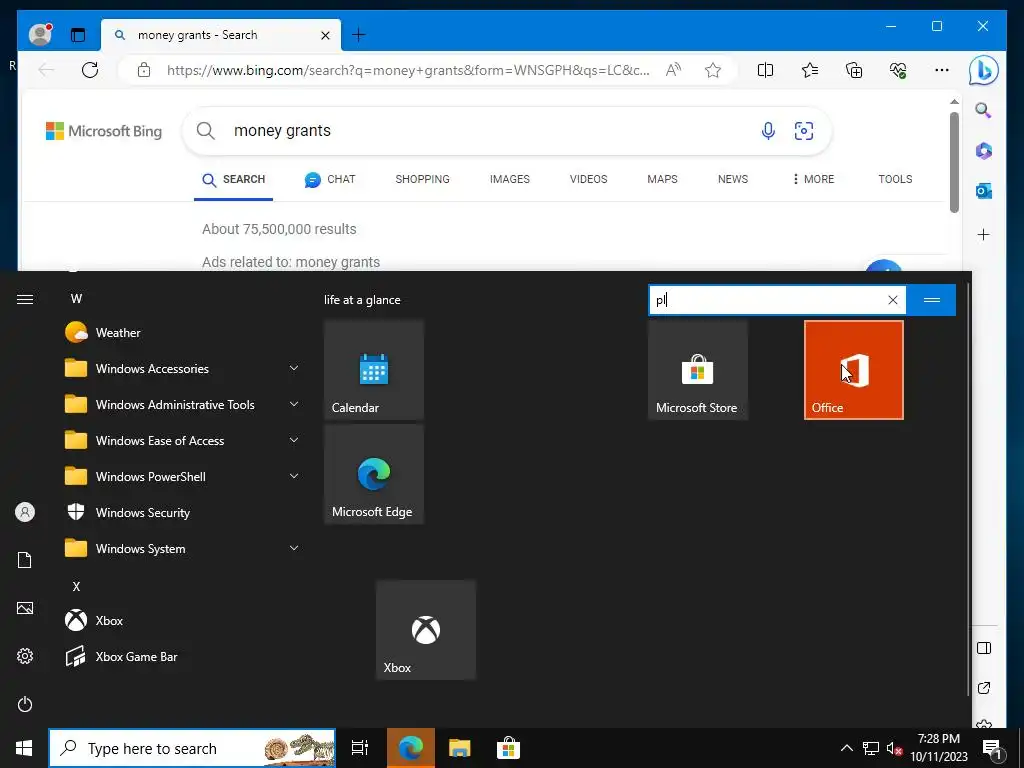This screenshot has height=768, width=1024.
Task: Open the Microsoft Edge tile
Action: (374, 474)
